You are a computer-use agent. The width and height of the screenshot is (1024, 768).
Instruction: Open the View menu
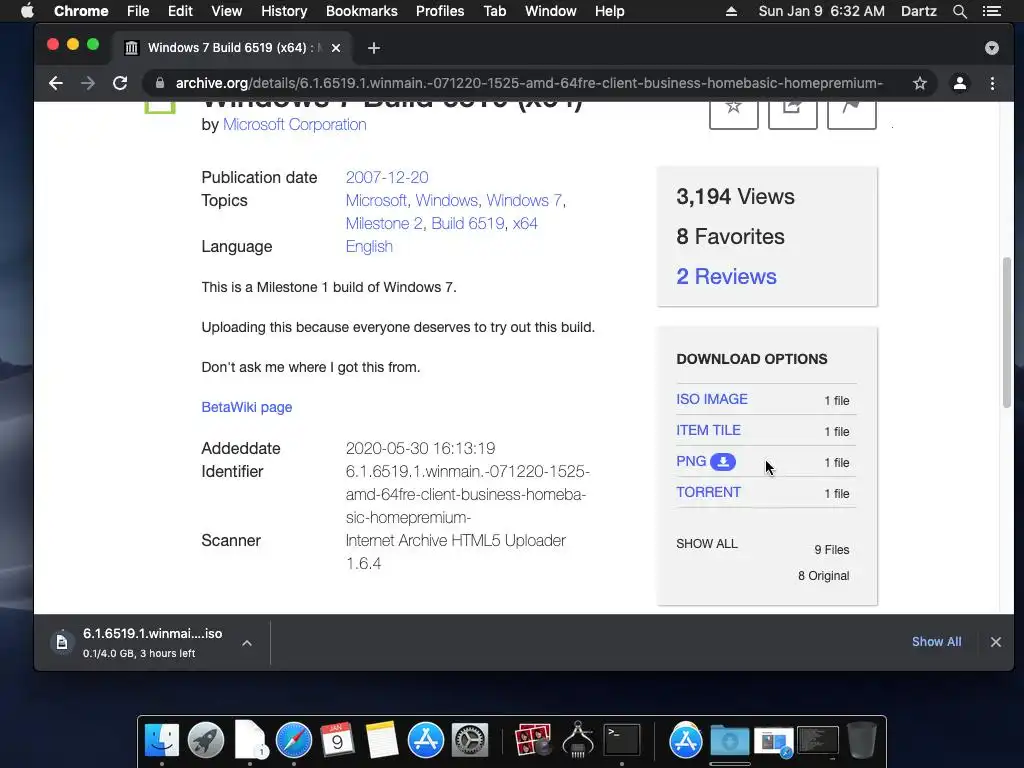[227, 11]
